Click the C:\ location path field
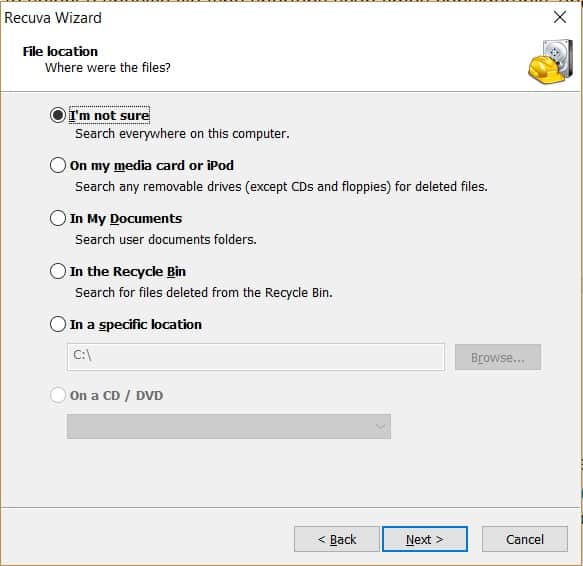 tap(256, 357)
